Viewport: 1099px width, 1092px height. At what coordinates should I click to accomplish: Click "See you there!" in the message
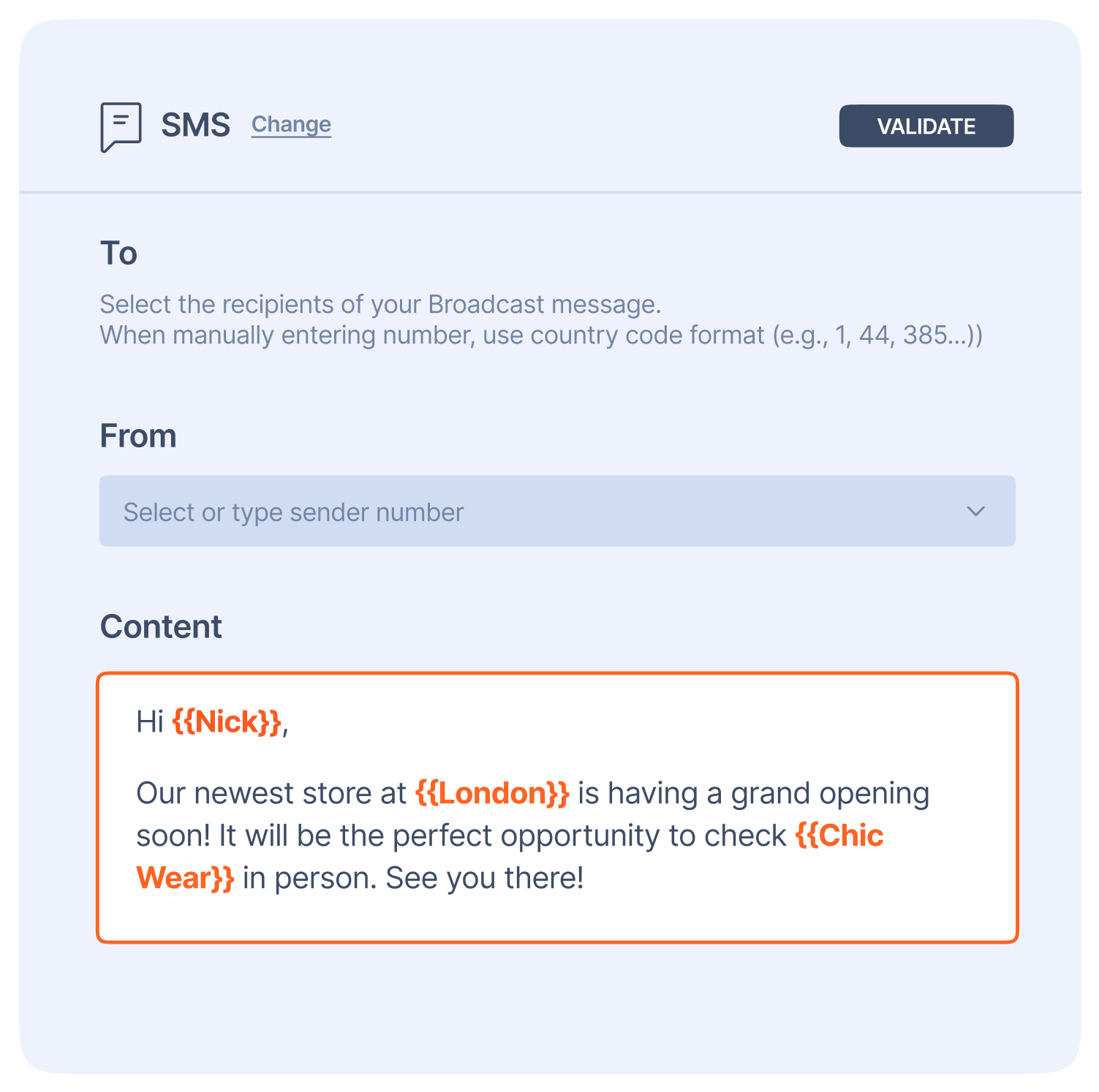(x=484, y=878)
